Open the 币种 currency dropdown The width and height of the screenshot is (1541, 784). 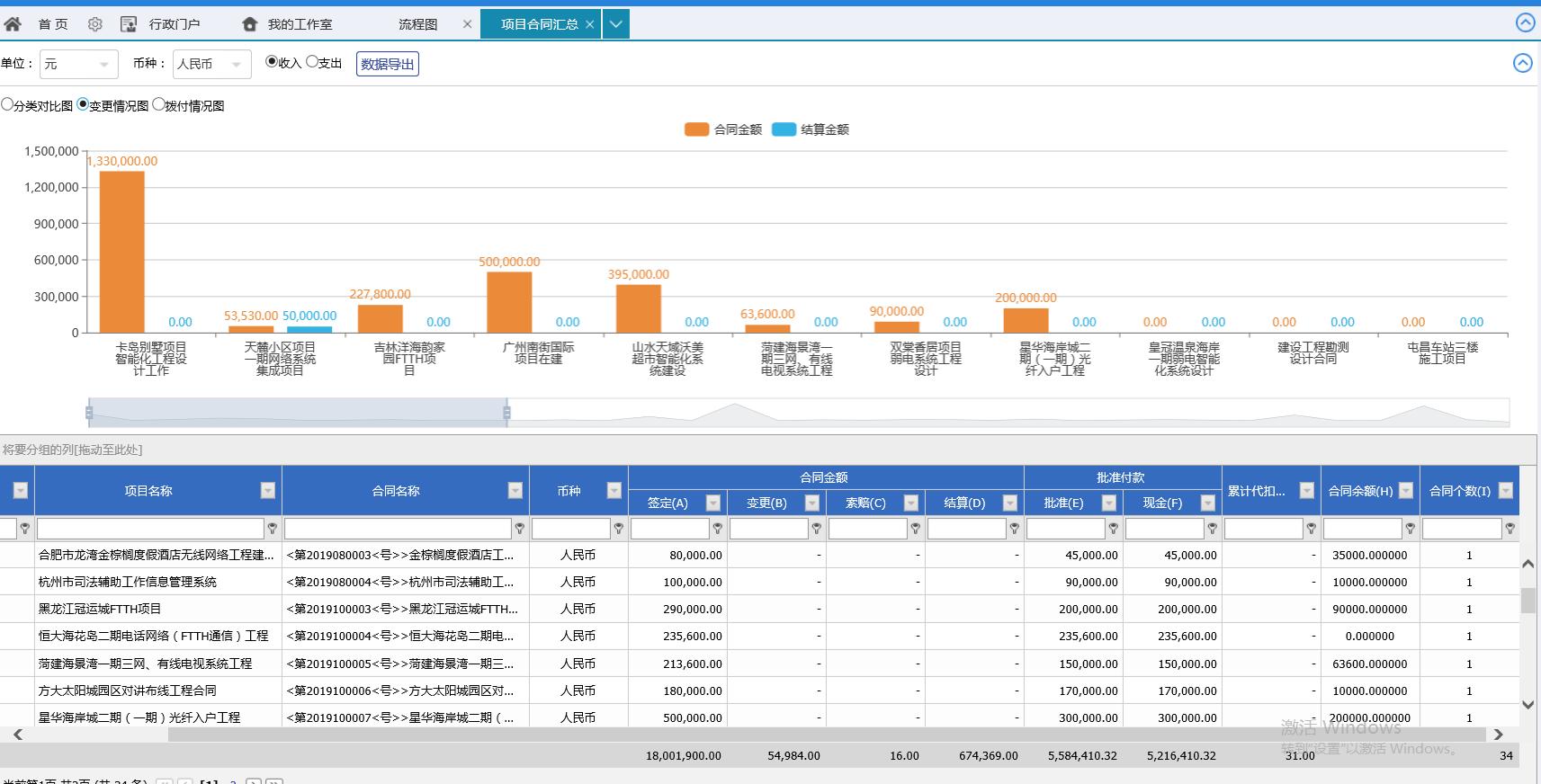[x=211, y=64]
